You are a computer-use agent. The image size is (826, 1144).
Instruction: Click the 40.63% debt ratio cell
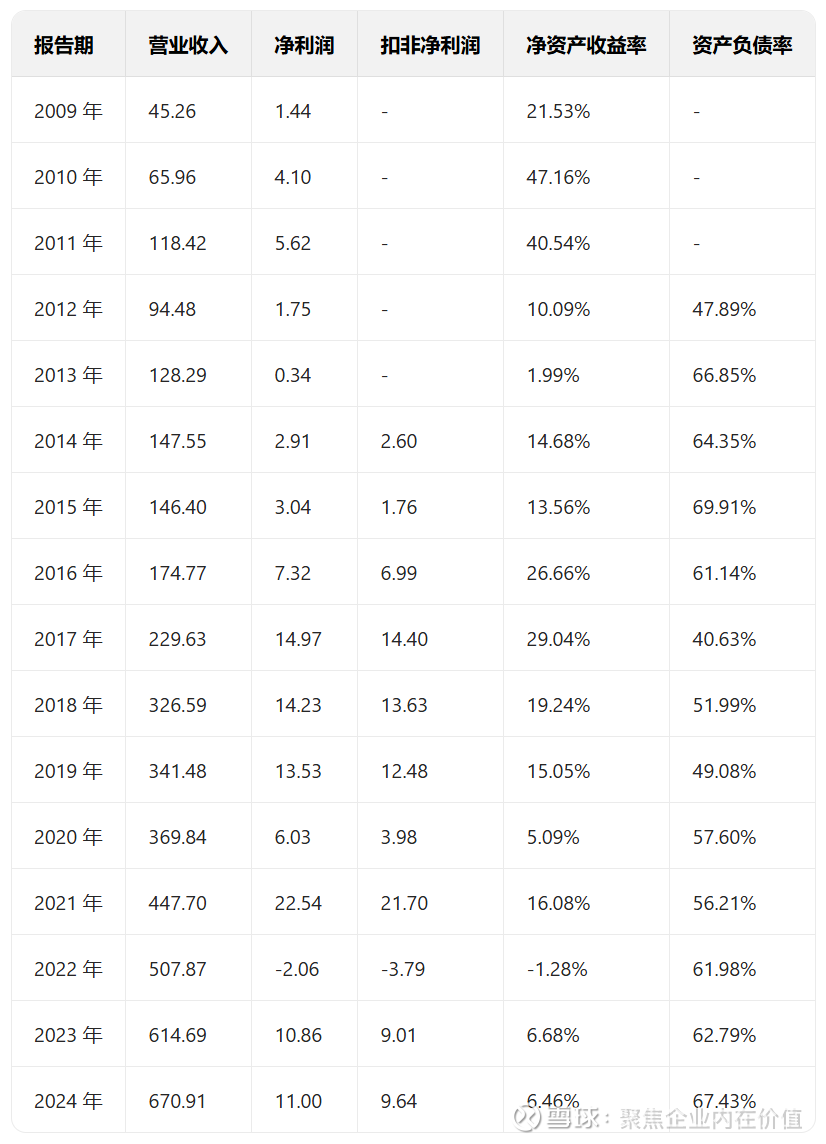coord(724,639)
